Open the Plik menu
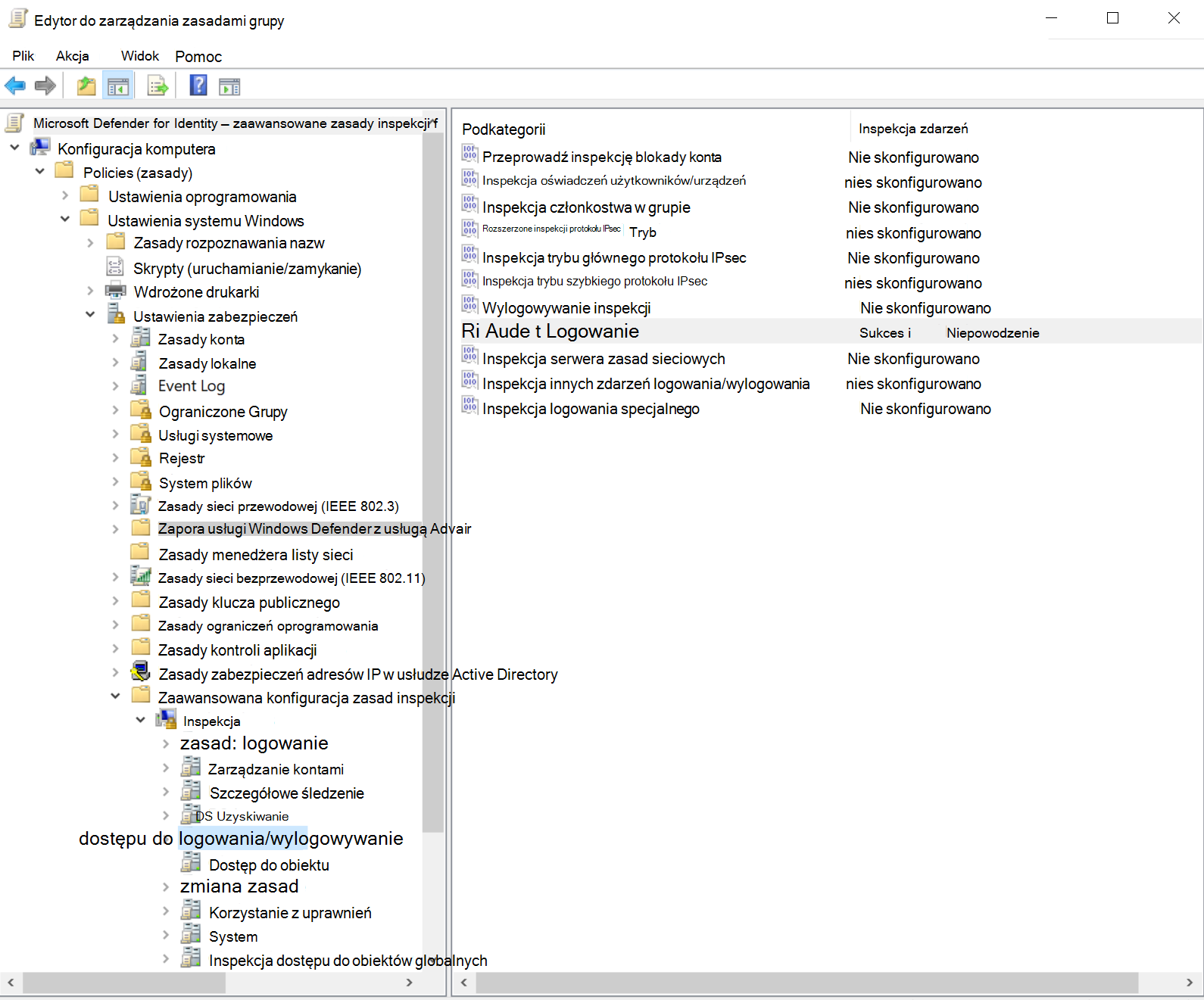This screenshot has width=1204, height=1000. [23, 56]
